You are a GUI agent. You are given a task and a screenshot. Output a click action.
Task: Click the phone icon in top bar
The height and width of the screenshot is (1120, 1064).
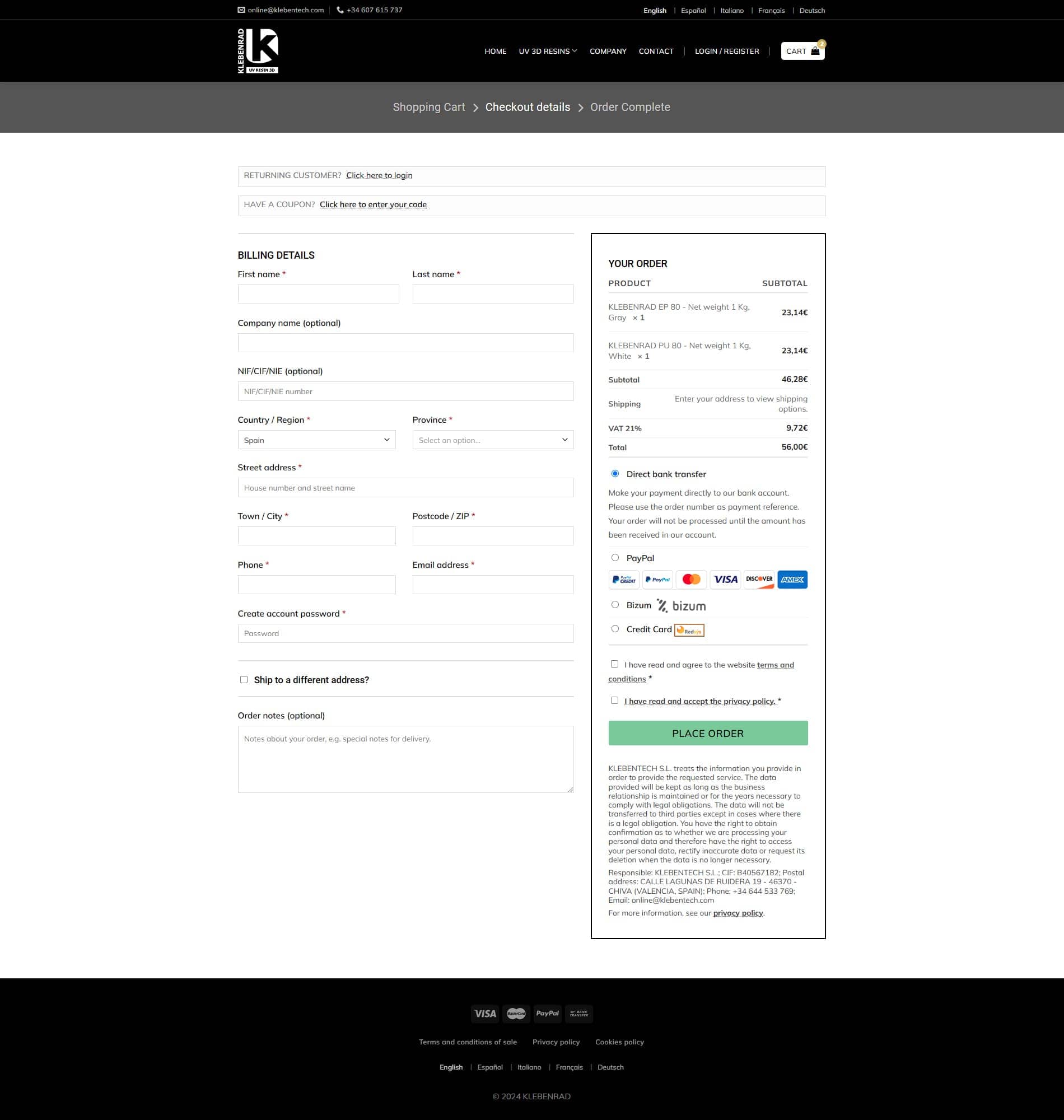[340, 10]
